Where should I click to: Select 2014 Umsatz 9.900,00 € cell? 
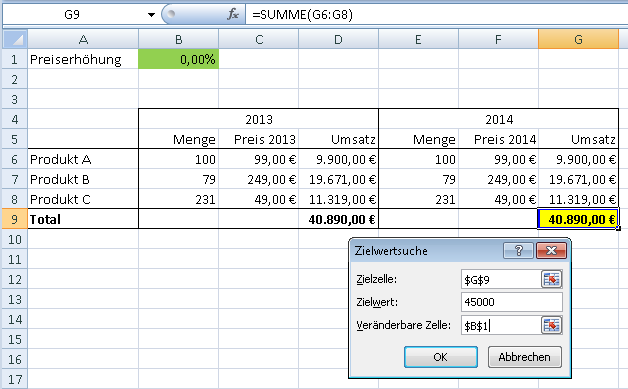click(x=578, y=159)
